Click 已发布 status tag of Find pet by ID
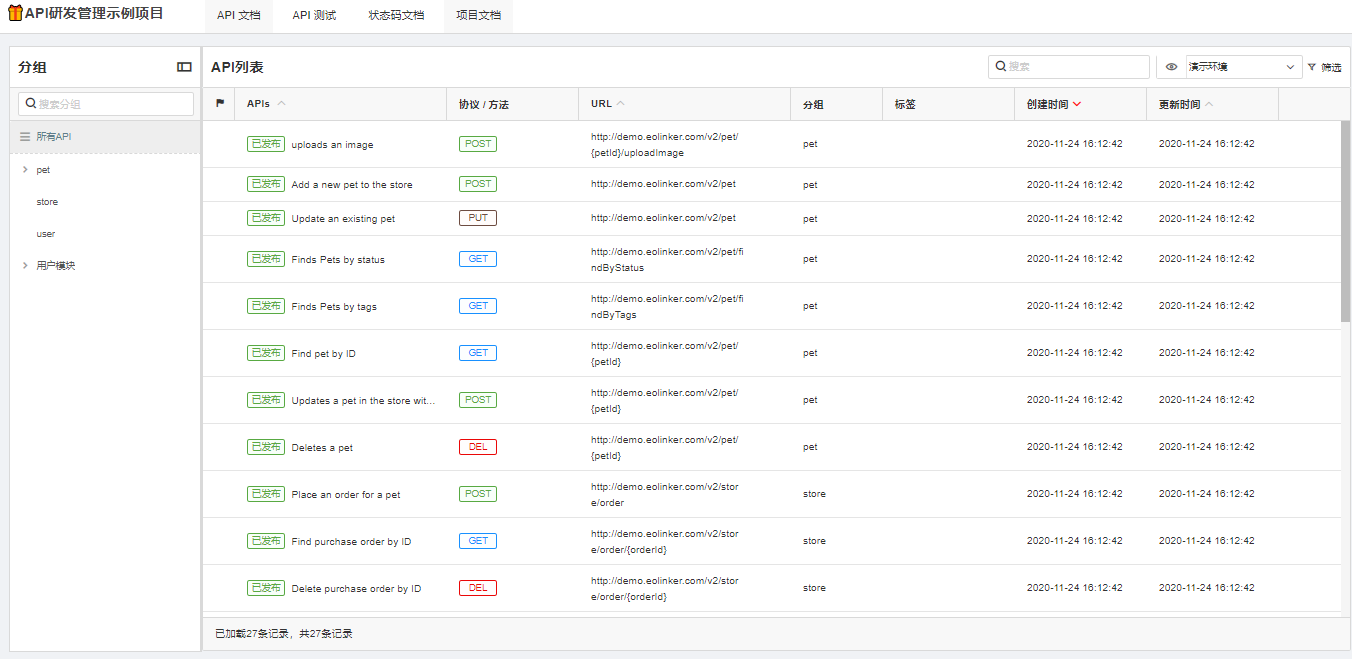1352x659 pixels. 266,353
